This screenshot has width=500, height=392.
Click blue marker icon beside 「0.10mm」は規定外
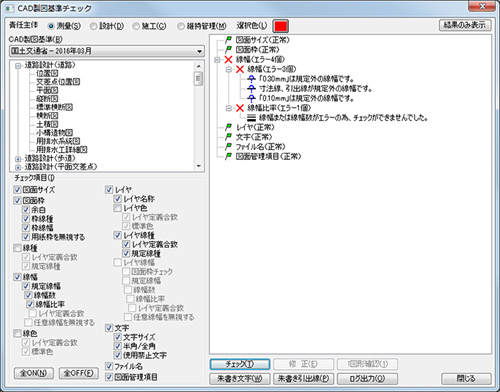(252, 98)
